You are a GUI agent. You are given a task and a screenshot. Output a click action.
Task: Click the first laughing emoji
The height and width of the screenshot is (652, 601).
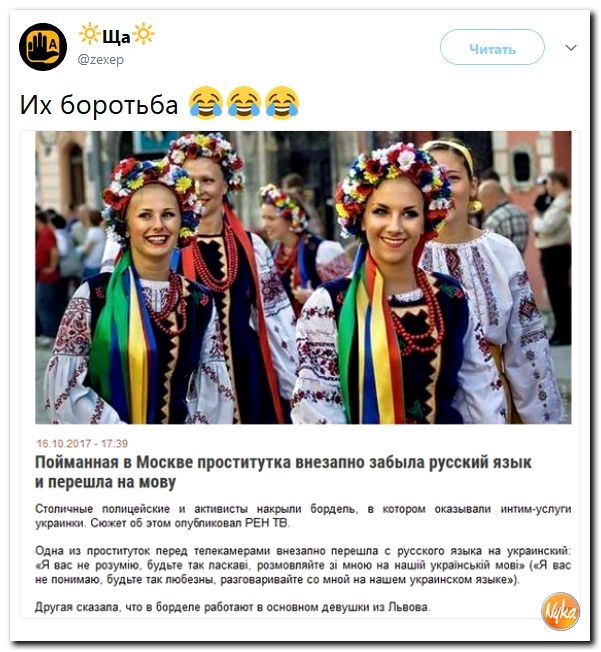point(206,103)
